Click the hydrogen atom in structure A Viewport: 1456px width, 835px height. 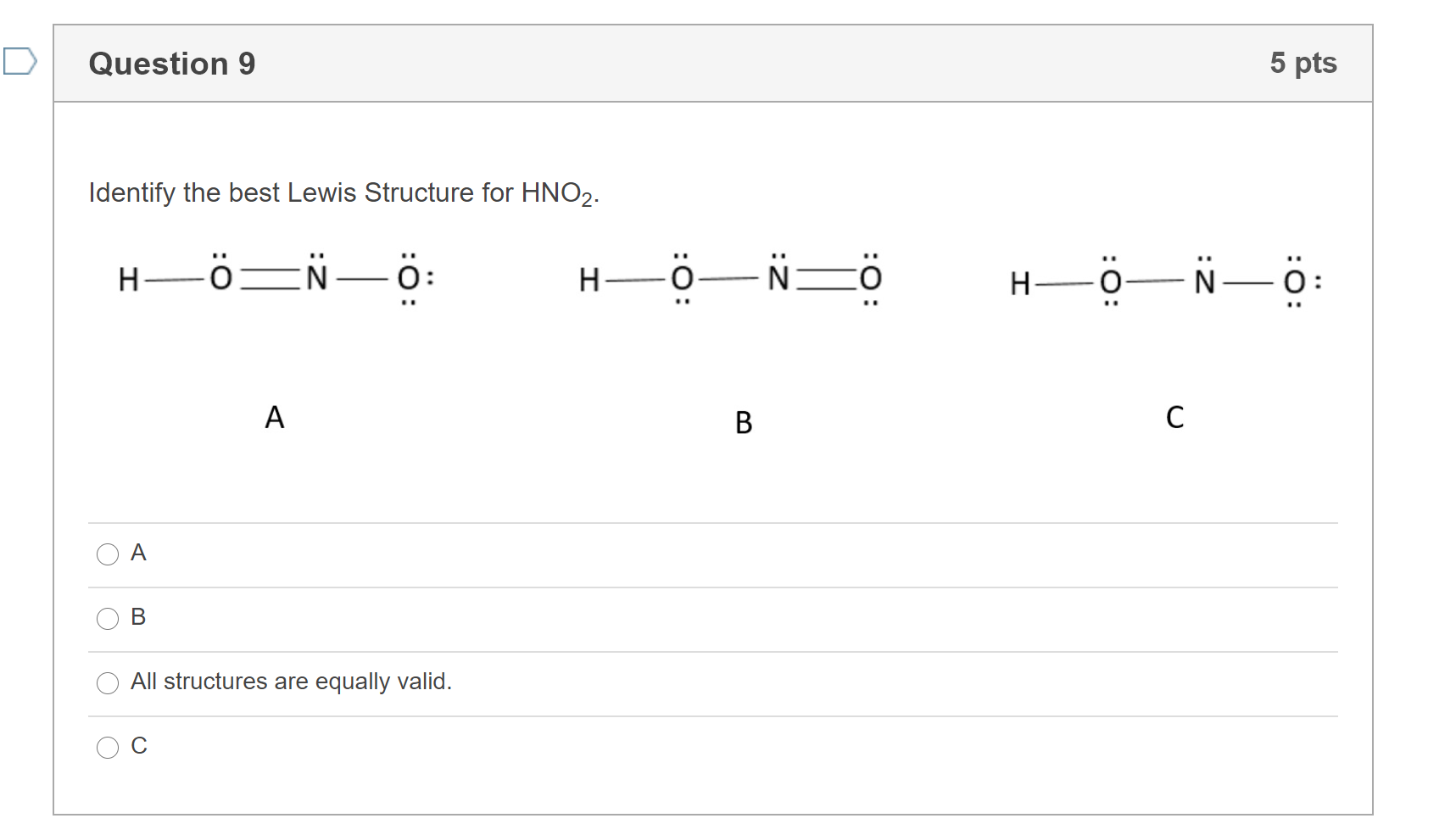[129, 279]
